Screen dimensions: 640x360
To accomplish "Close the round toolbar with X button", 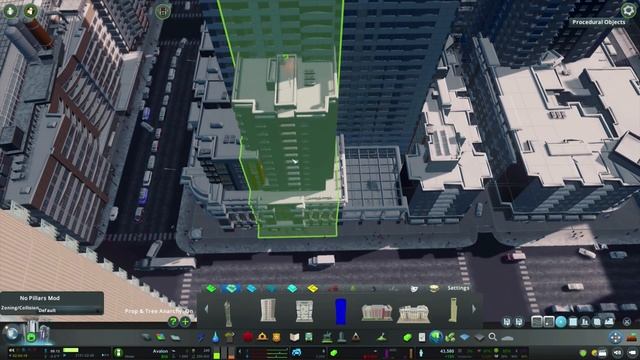I will point(627,322).
